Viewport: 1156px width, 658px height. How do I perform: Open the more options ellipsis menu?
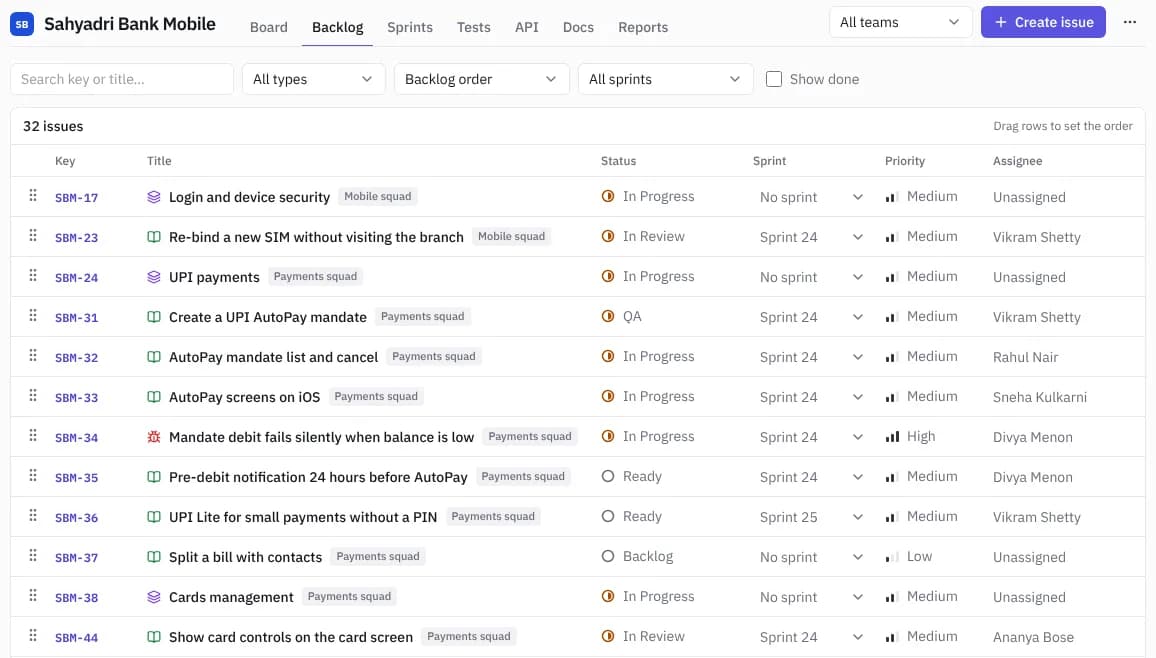click(1129, 22)
